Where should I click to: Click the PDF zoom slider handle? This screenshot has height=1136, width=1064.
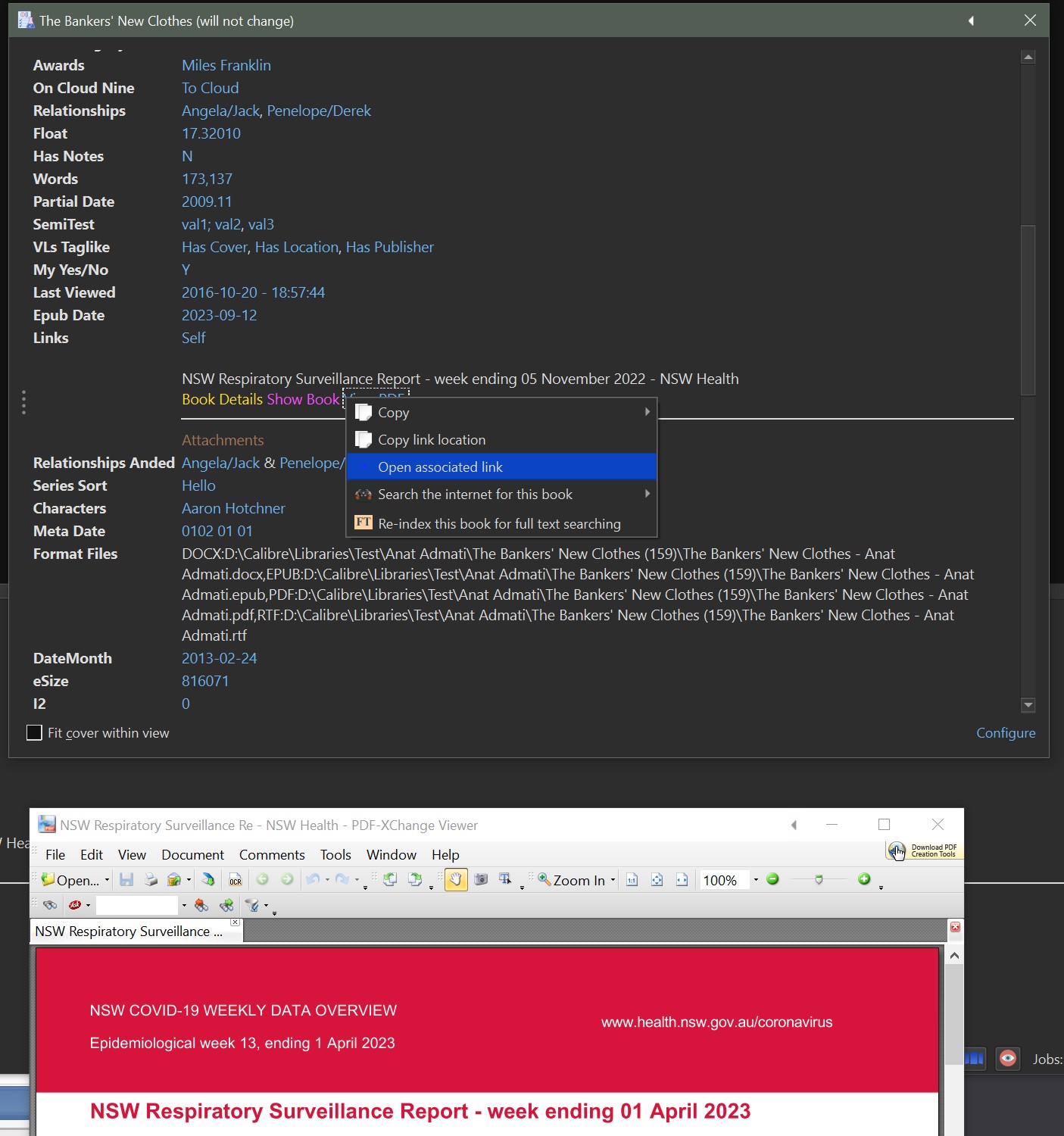pyautogui.click(x=819, y=880)
